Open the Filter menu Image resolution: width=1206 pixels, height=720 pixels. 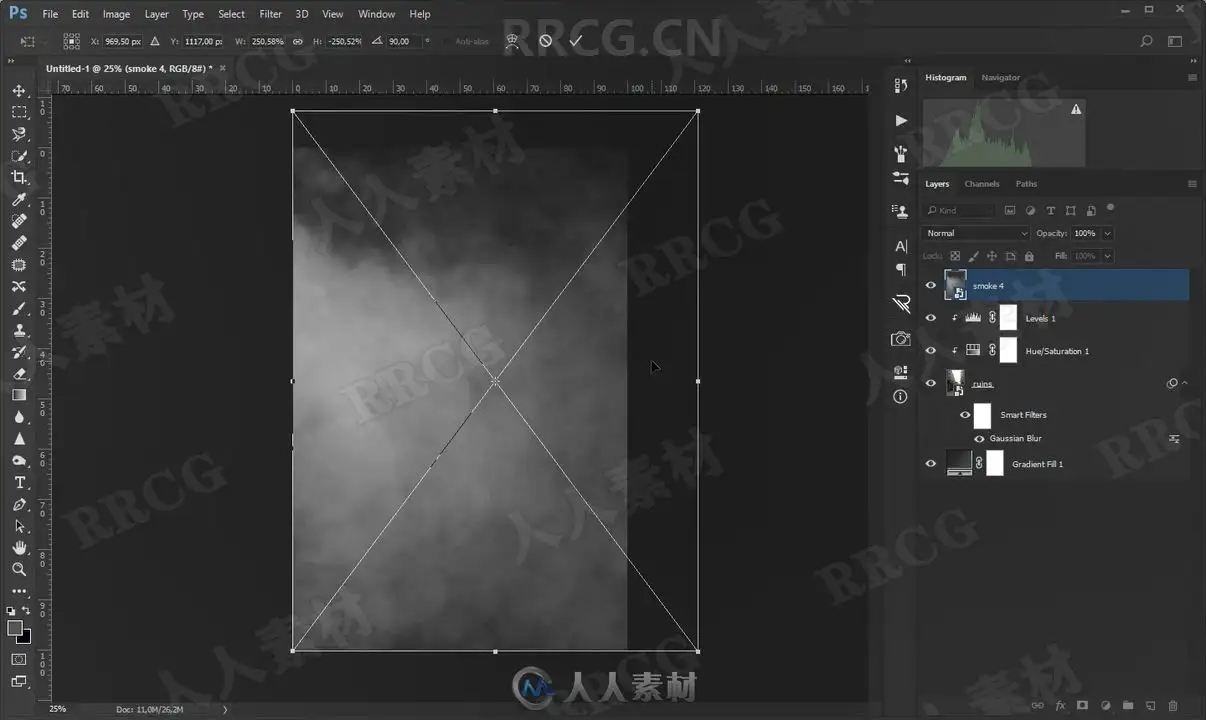(x=270, y=14)
